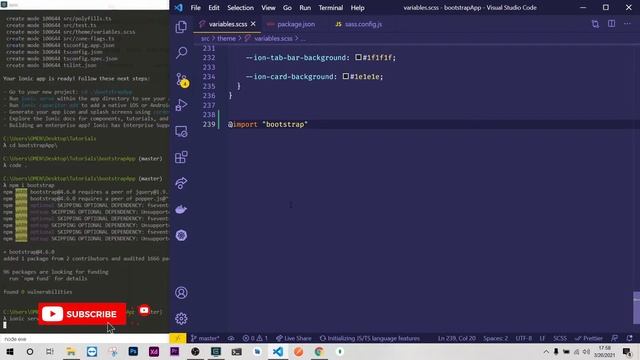The image size is (640, 360).
Task: Open Task View on the taskbar
Action: pos(50,351)
